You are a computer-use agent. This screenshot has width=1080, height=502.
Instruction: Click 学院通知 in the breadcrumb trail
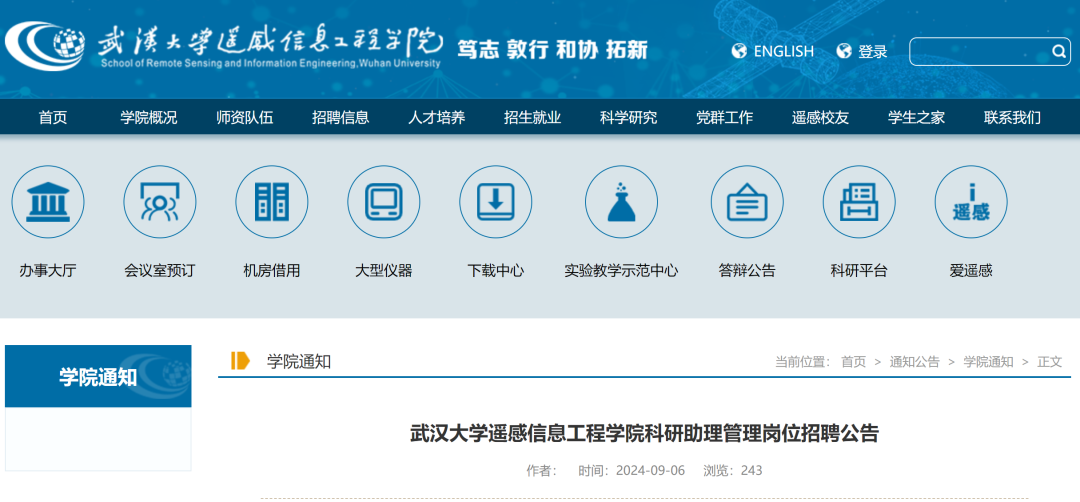tap(988, 362)
